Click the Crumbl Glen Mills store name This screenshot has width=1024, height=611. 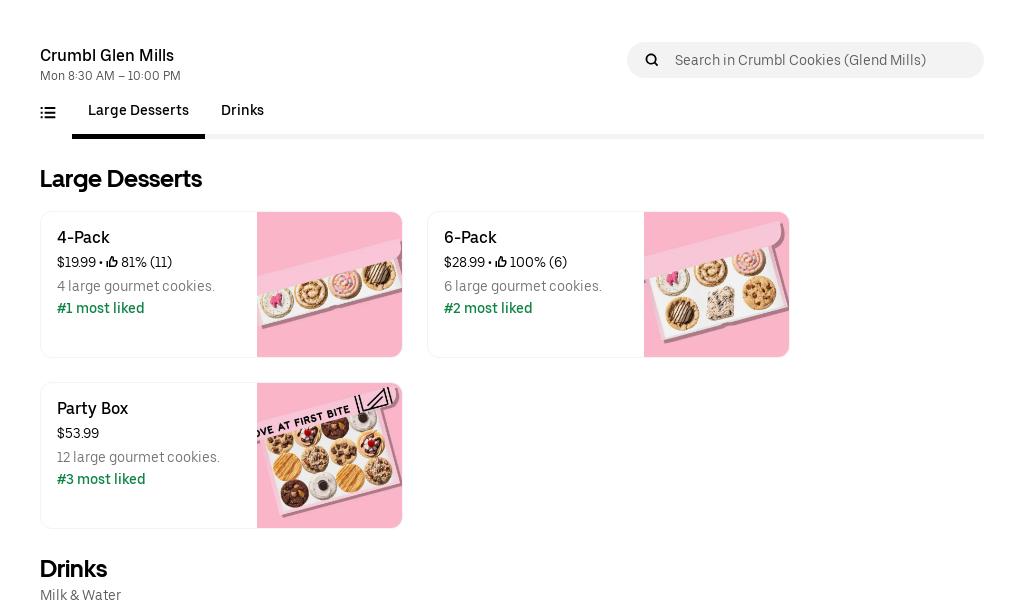pos(107,56)
